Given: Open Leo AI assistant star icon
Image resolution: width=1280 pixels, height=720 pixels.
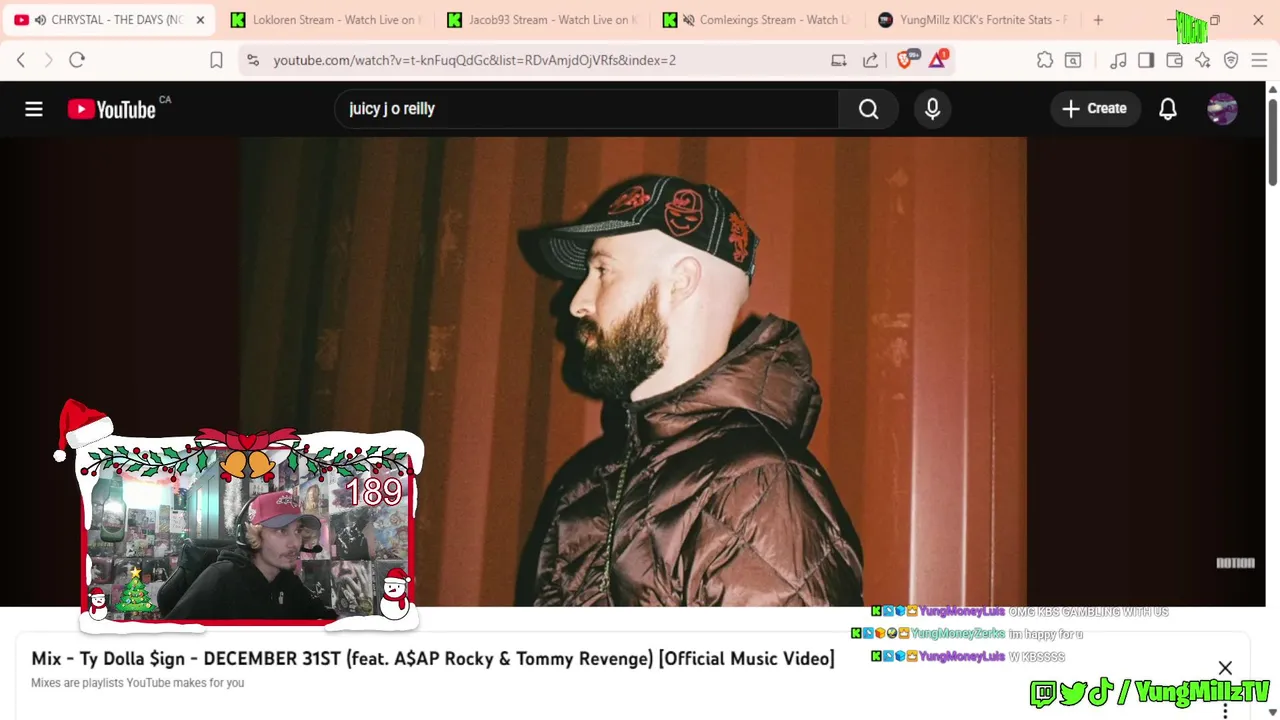Looking at the screenshot, I should pyautogui.click(x=1203, y=60).
